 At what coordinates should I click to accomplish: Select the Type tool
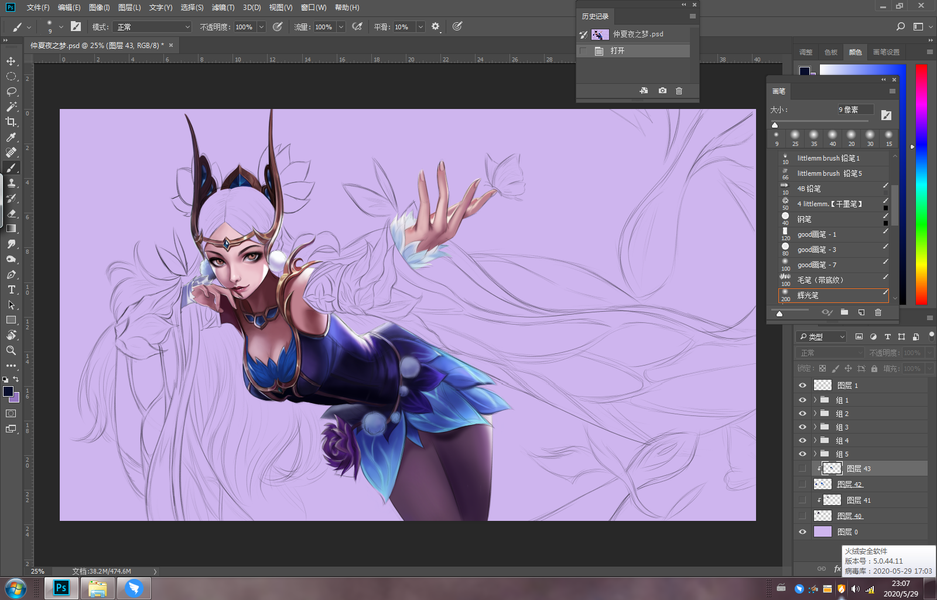pos(11,289)
